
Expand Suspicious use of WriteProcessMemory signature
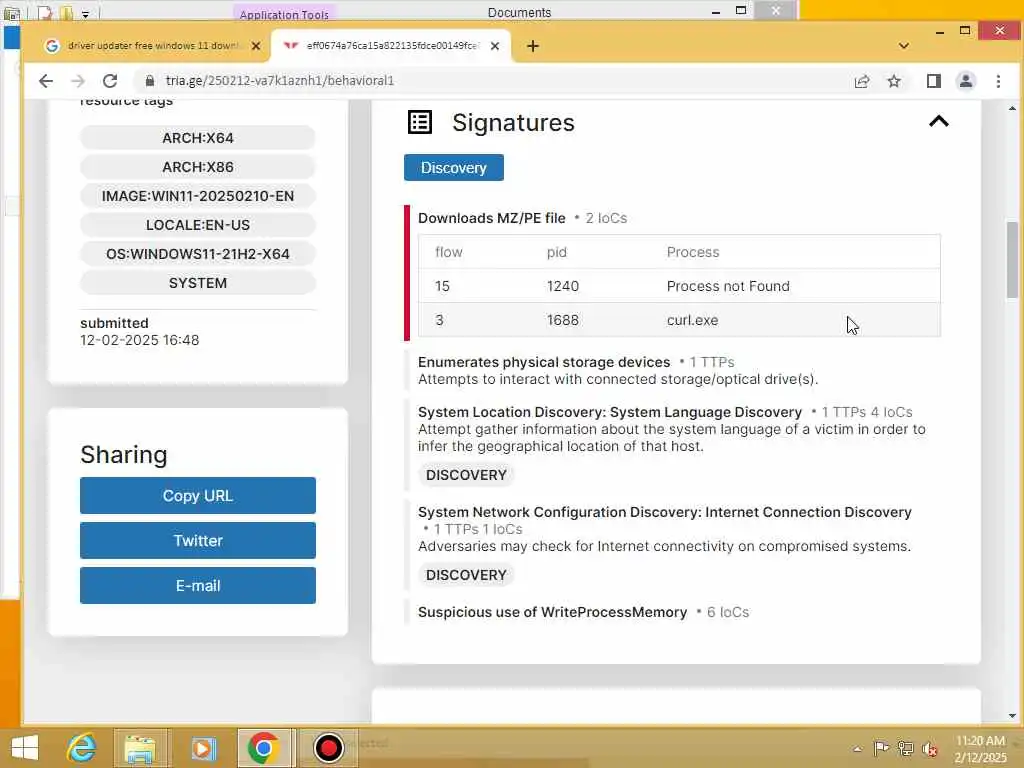pos(552,613)
